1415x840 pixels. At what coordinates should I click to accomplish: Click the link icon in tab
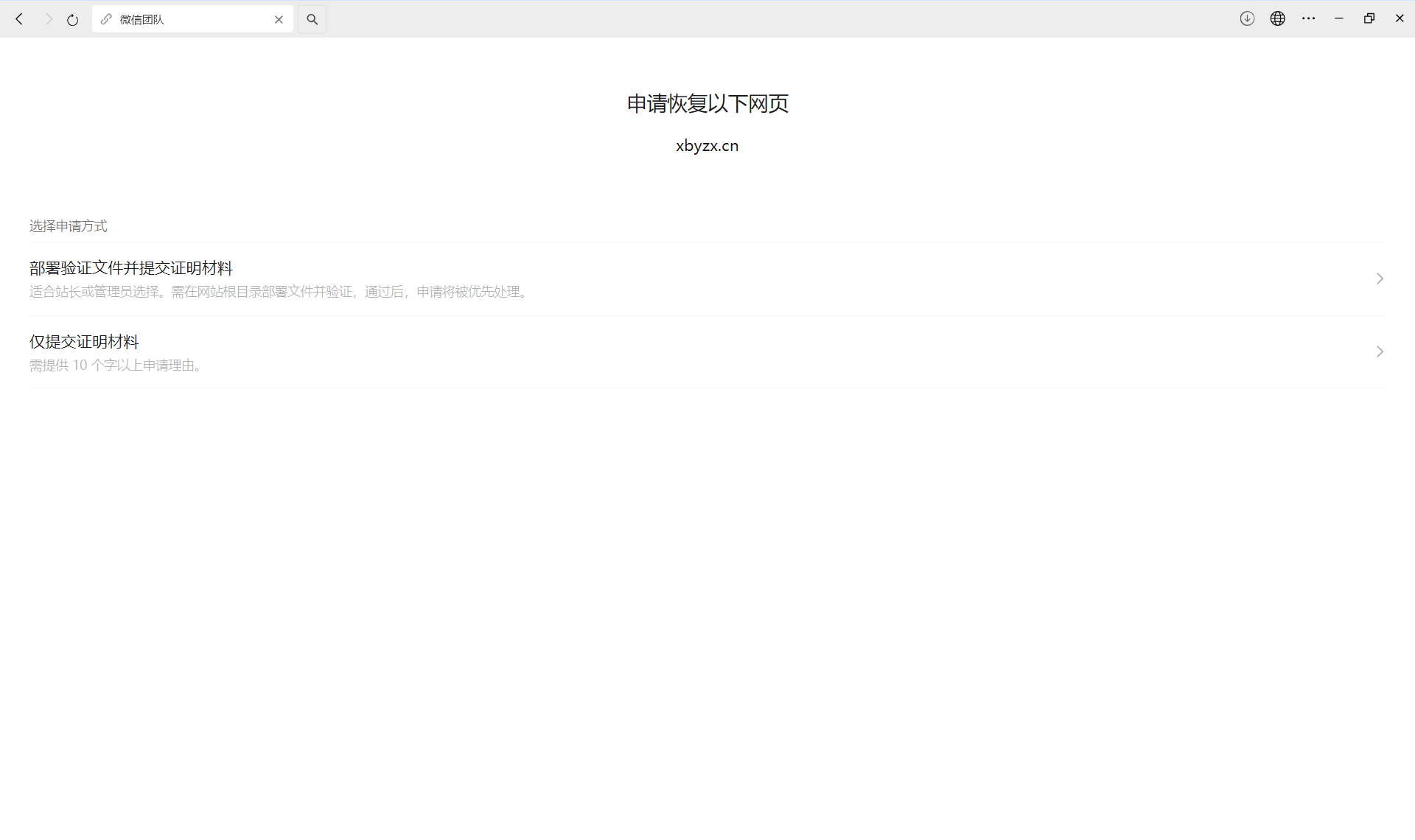point(106,19)
